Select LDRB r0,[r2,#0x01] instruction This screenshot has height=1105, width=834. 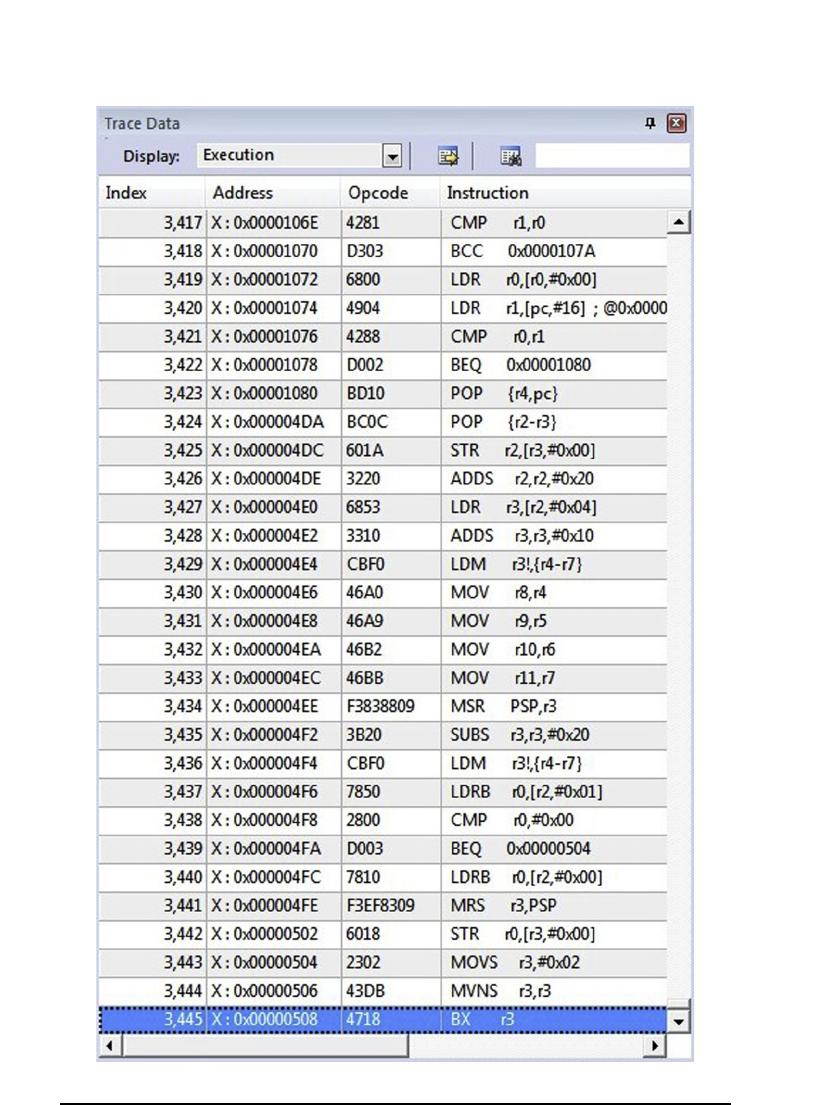pos(526,791)
